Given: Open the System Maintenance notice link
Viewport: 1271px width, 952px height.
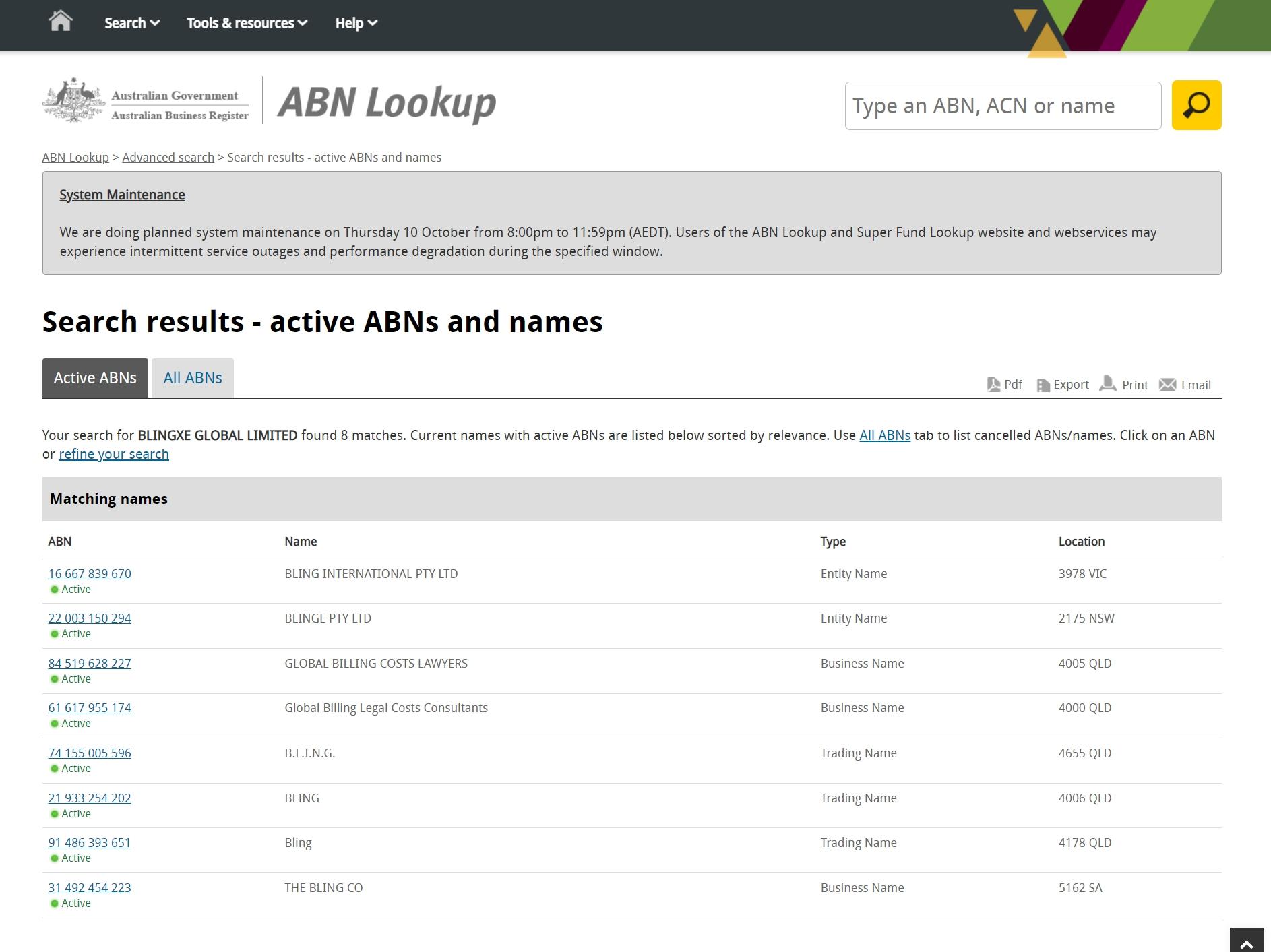Looking at the screenshot, I should click(x=122, y=195).
